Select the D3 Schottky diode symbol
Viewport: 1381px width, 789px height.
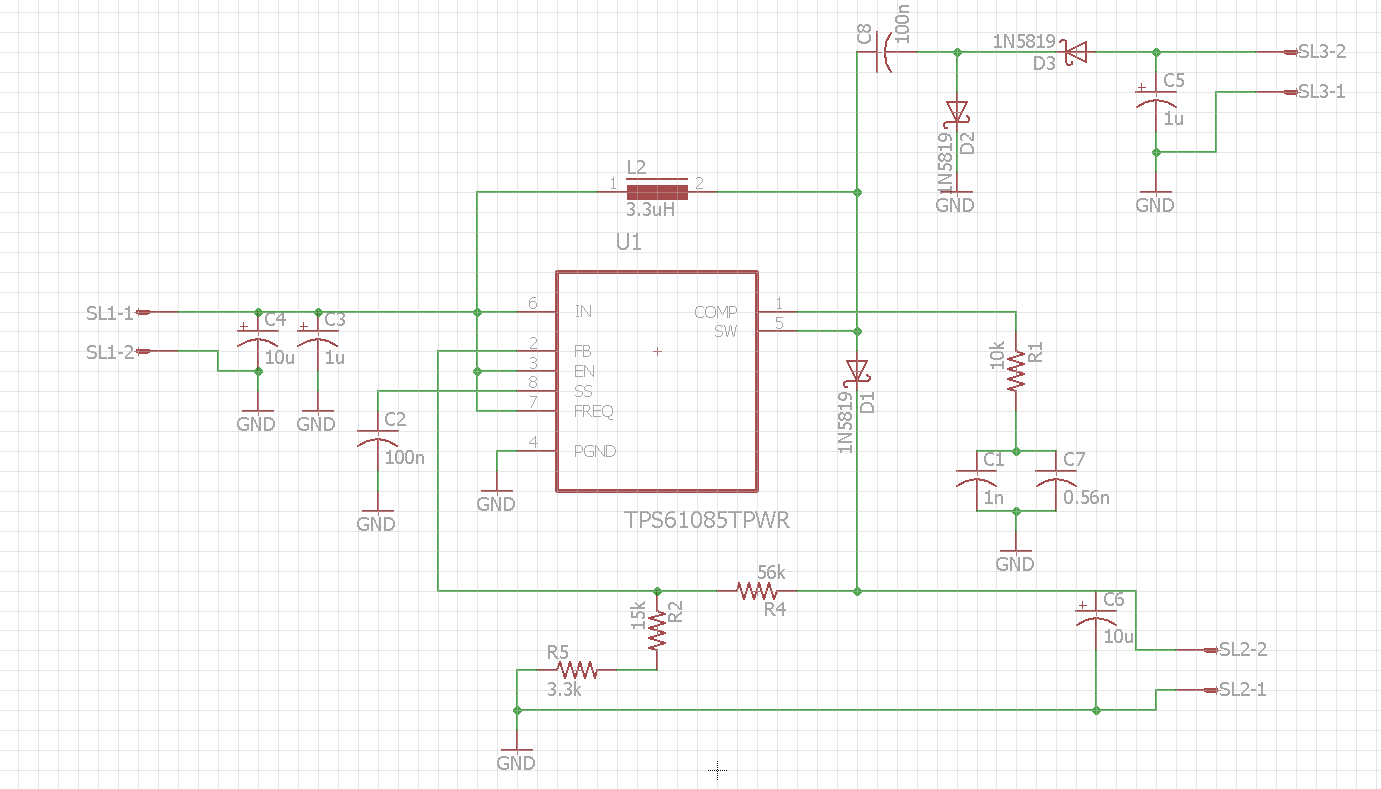pos(1076,51)
